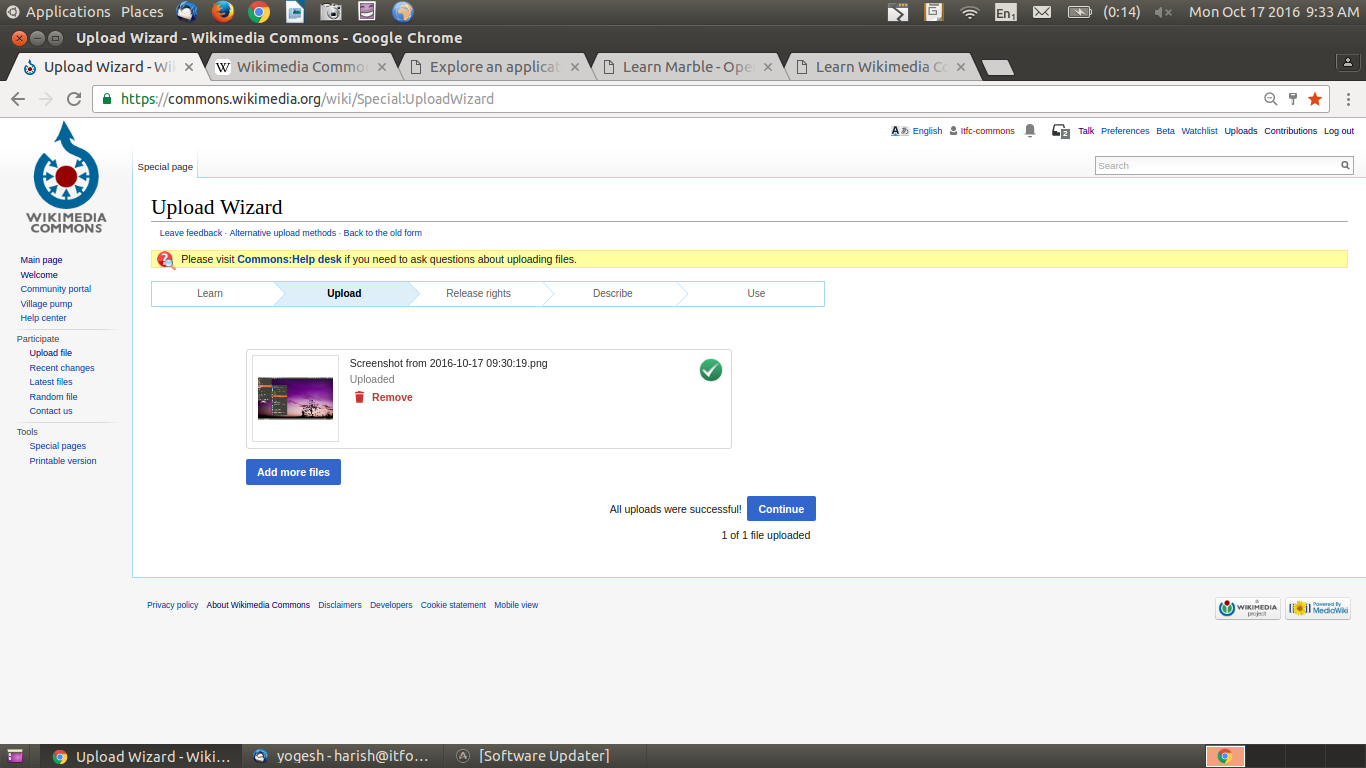The width and height of the screenshot is (1366, 768).
Task: Open Printable version under Tools
Action: pos(63,461)
